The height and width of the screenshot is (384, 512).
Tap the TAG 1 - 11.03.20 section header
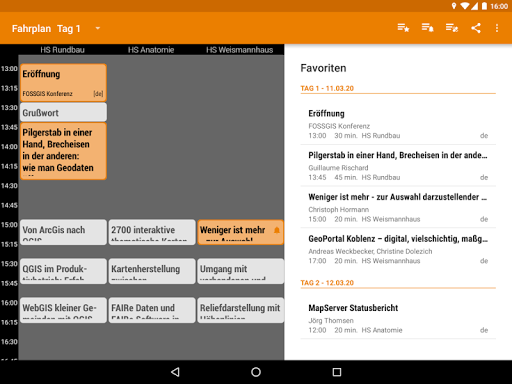coord(327,88)
